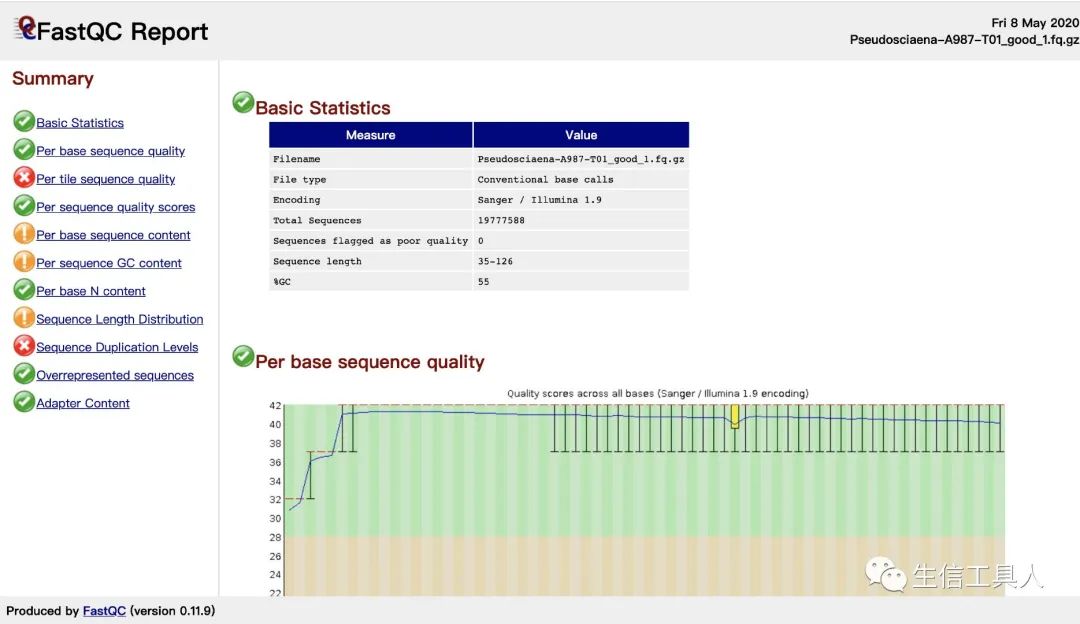Click orange warning icon beside Sequence Length Distribution
Viewport: 1080px width, 624px height.
click(x=23, y=318)
